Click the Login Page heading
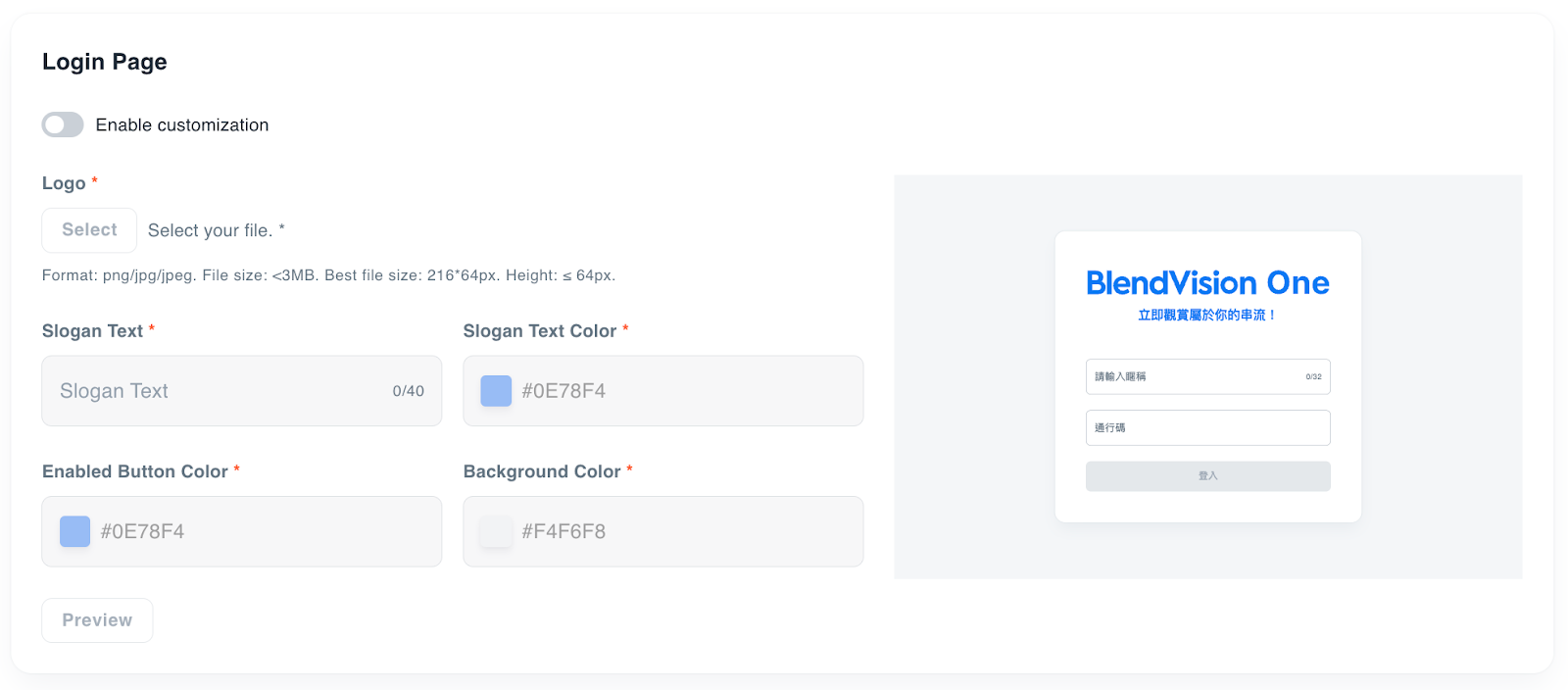 (105, 62)
